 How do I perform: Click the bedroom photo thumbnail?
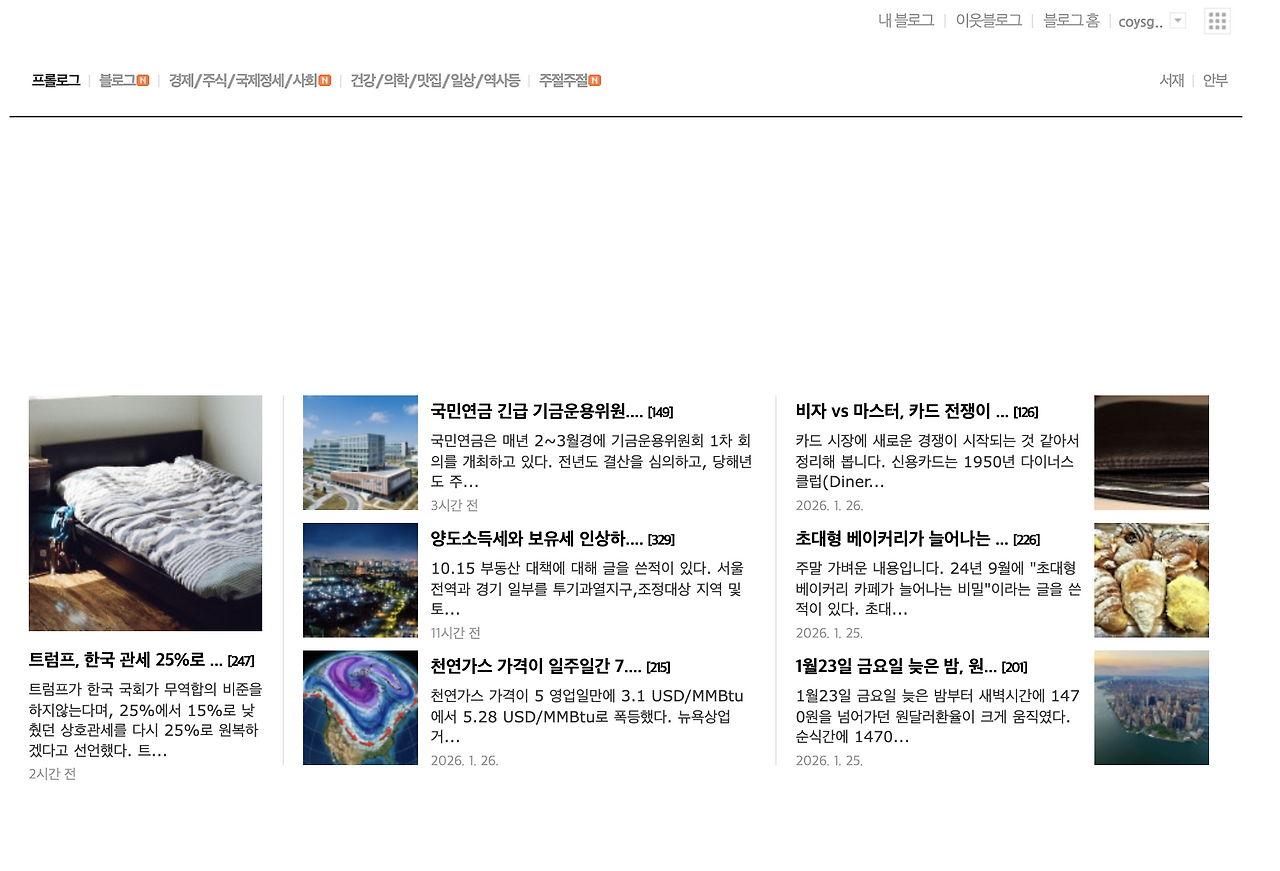(x=145, y=513)
